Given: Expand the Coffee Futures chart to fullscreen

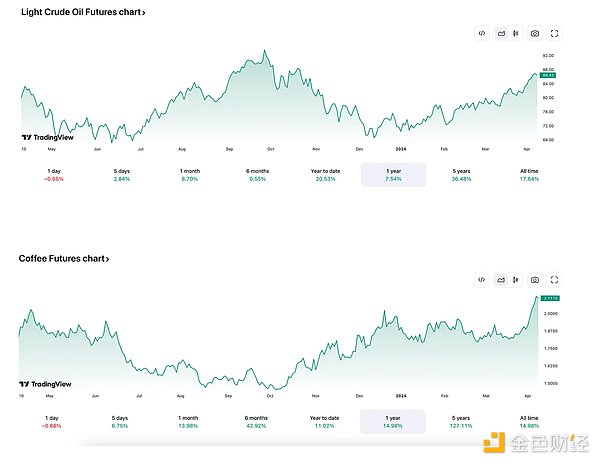Looking at the screenshot, I should pyautogui.click(x=554, y=279).
